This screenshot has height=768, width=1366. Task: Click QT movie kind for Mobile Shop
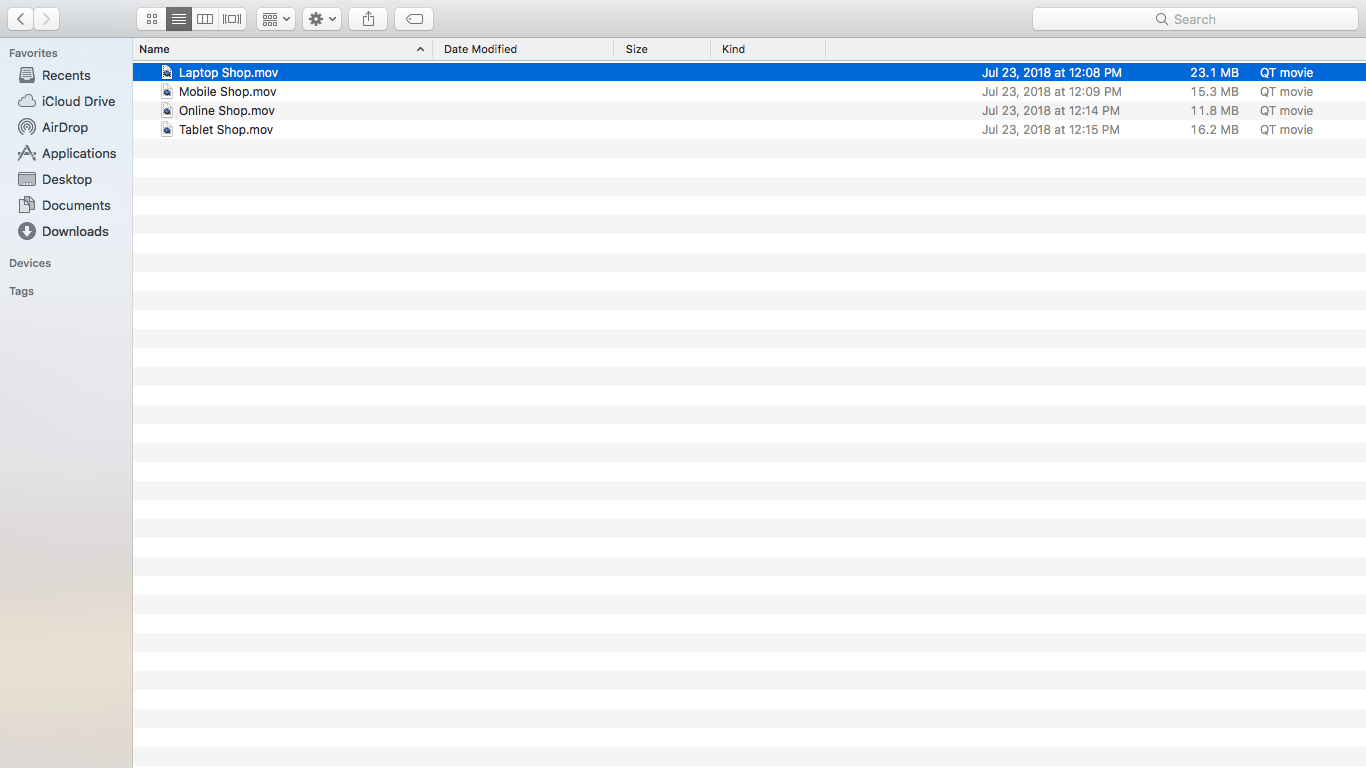click(x=1286, y=91)
